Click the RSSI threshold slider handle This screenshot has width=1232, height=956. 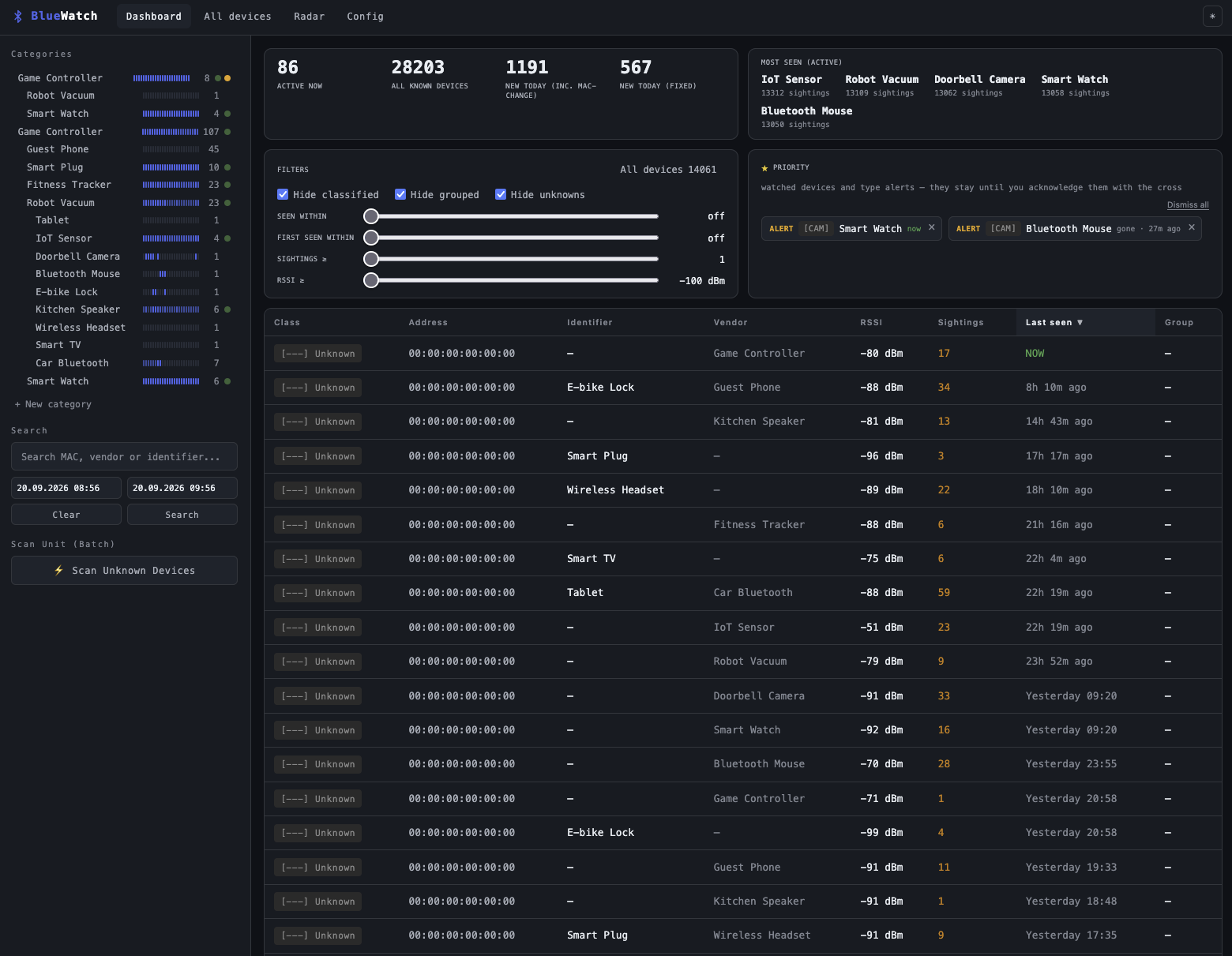pos(371,280)
